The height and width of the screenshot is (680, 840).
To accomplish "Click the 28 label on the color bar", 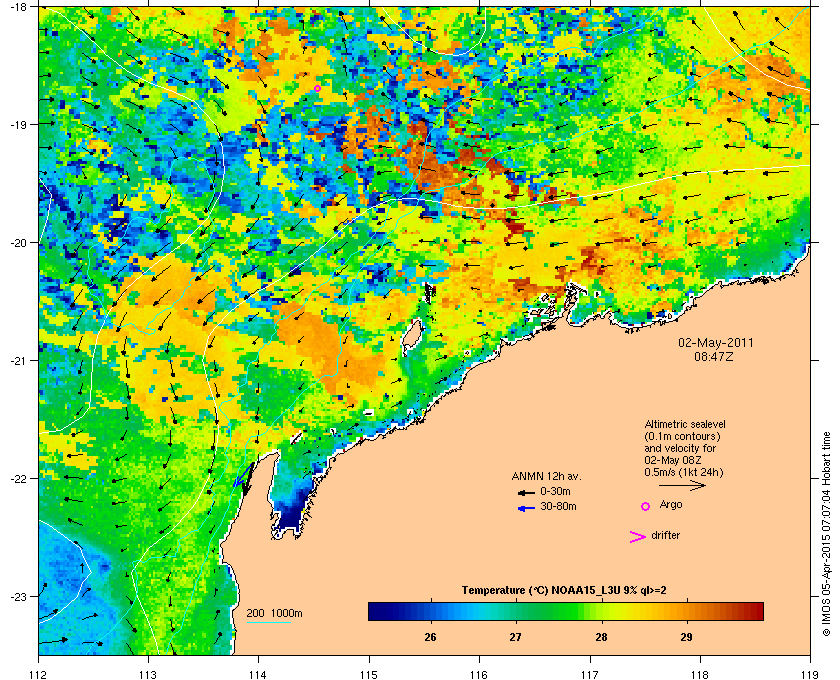I will pos(601,637).
